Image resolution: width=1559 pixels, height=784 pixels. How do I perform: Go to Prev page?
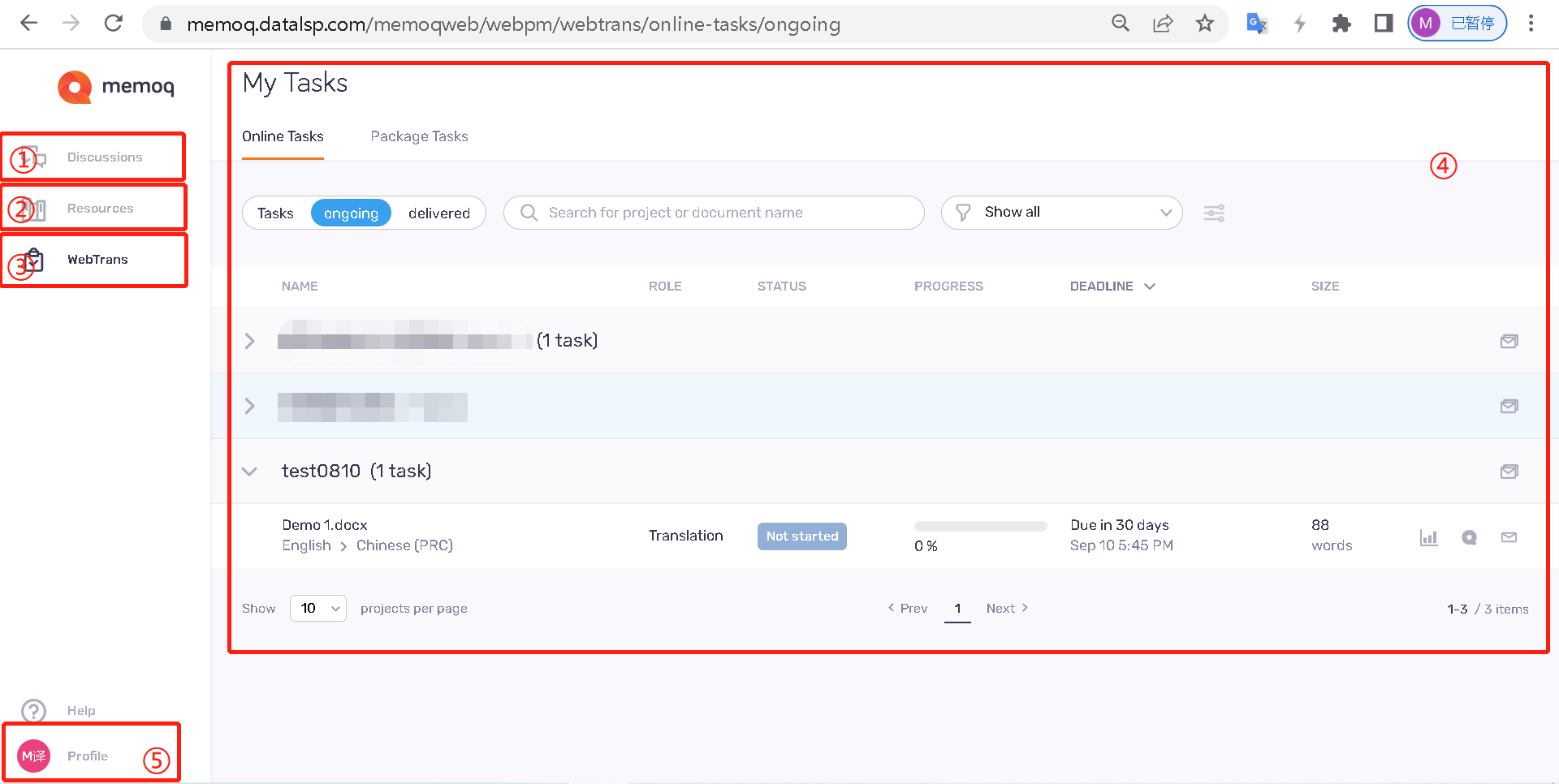pyautogui.click(x=907, y=608)
